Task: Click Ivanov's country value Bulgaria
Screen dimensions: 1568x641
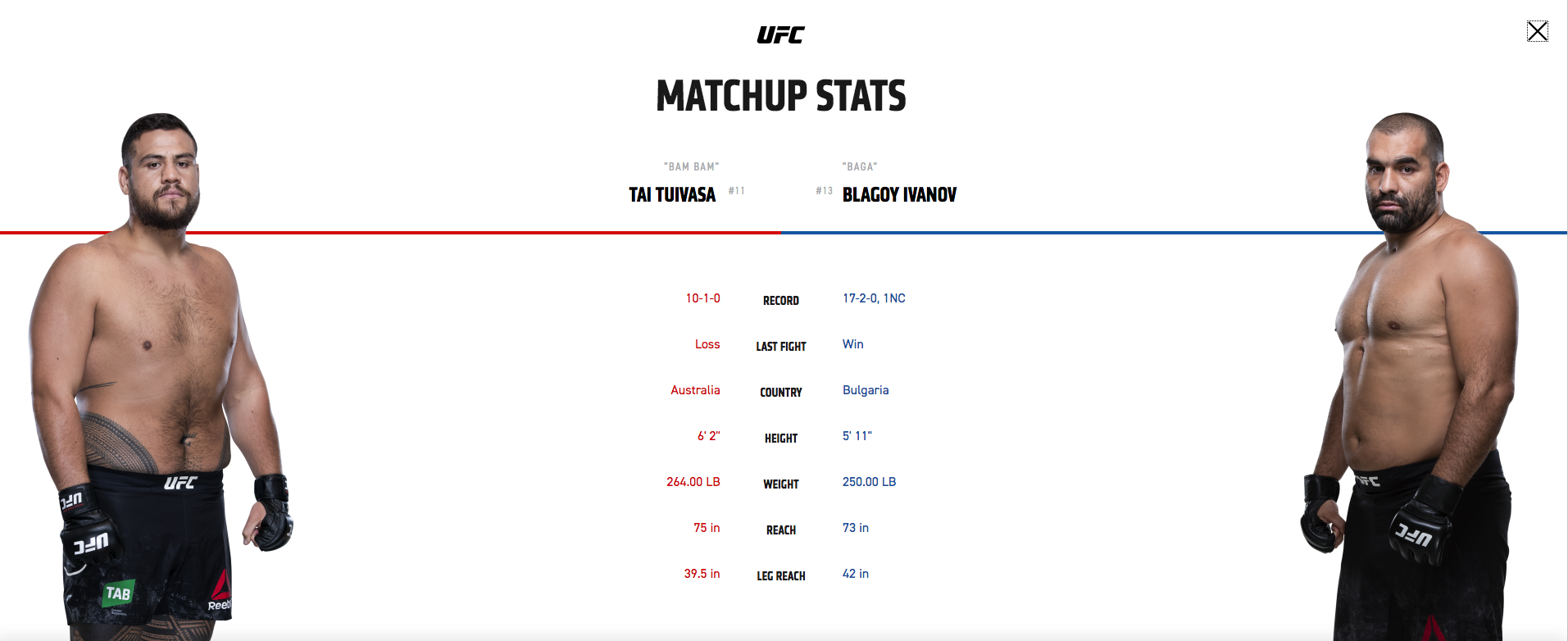Action: pyautogui.click(x=866, y=390)
